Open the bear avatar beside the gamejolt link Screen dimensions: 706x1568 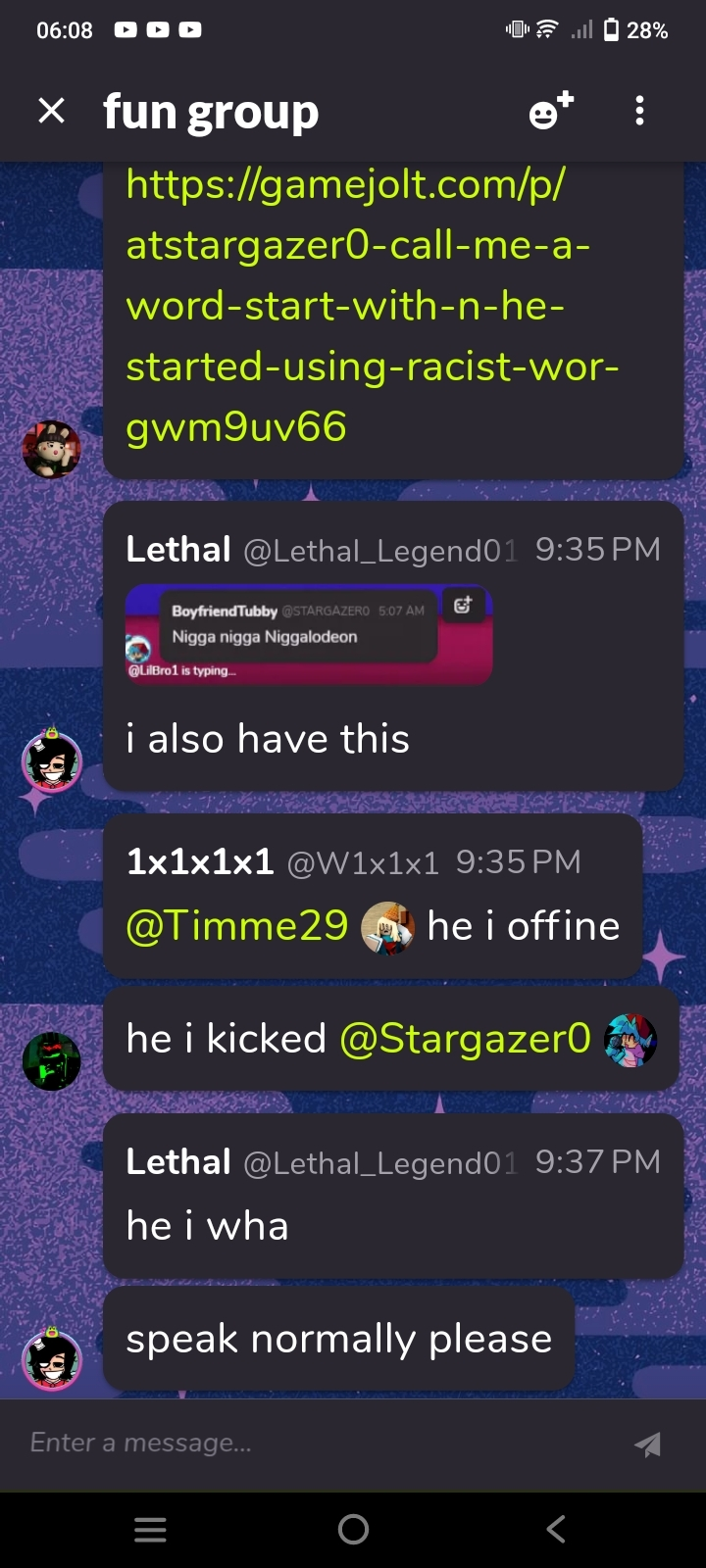pos(51,449)
